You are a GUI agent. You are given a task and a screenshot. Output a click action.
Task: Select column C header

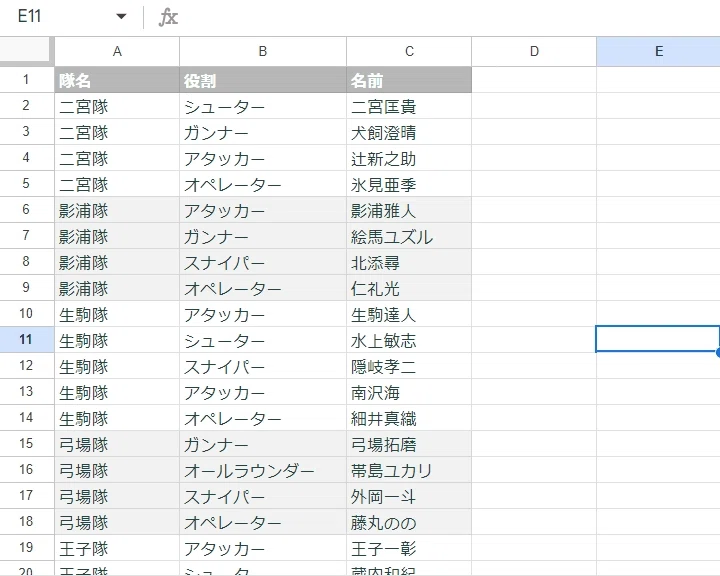(409, 51)
